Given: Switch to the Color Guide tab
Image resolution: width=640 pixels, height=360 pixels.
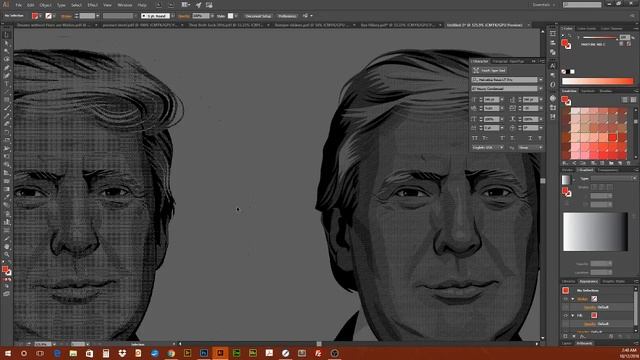Looking at the screenshot, I should coord(587,29).
